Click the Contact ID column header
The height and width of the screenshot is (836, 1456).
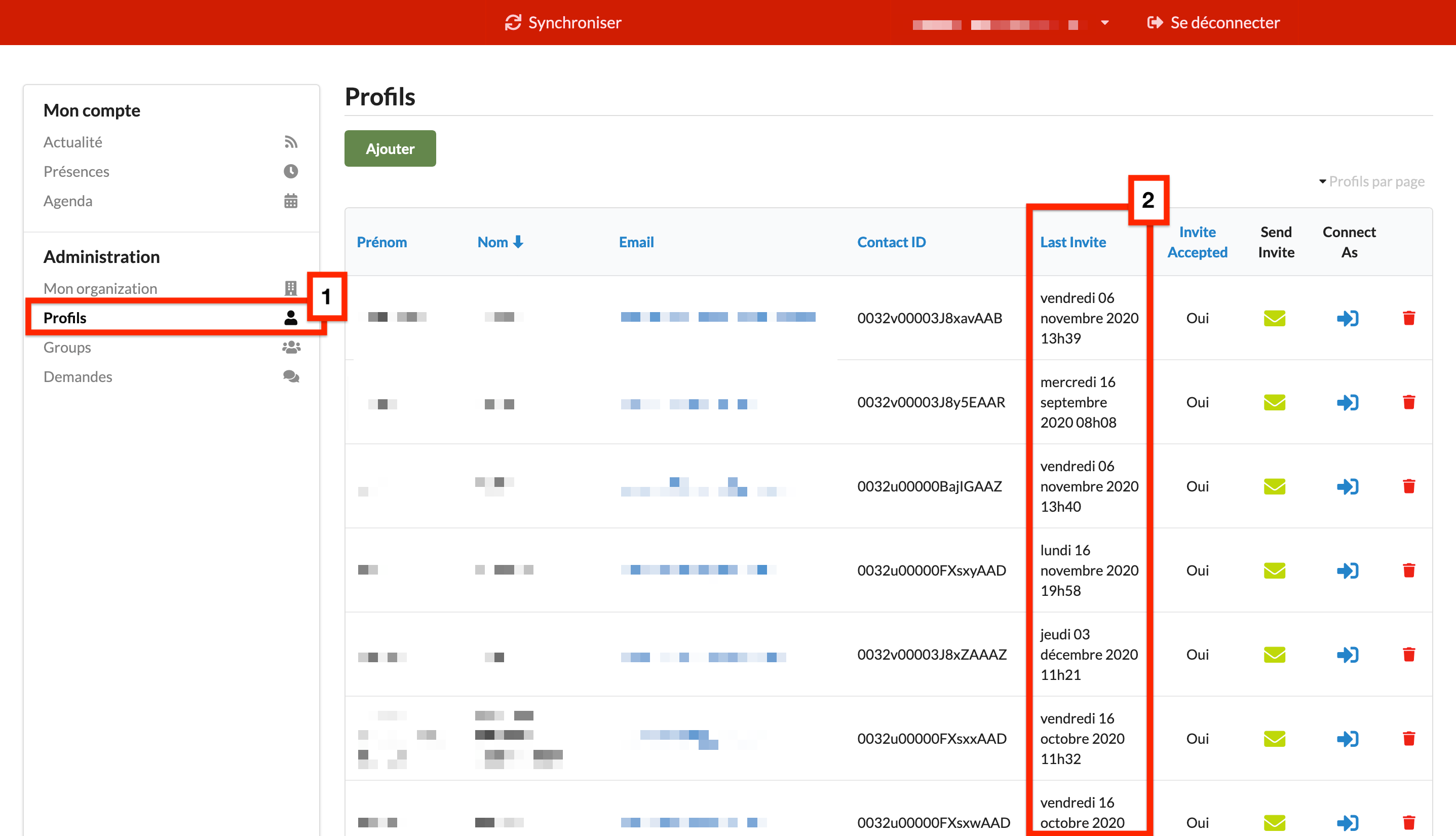pos(891,242)
